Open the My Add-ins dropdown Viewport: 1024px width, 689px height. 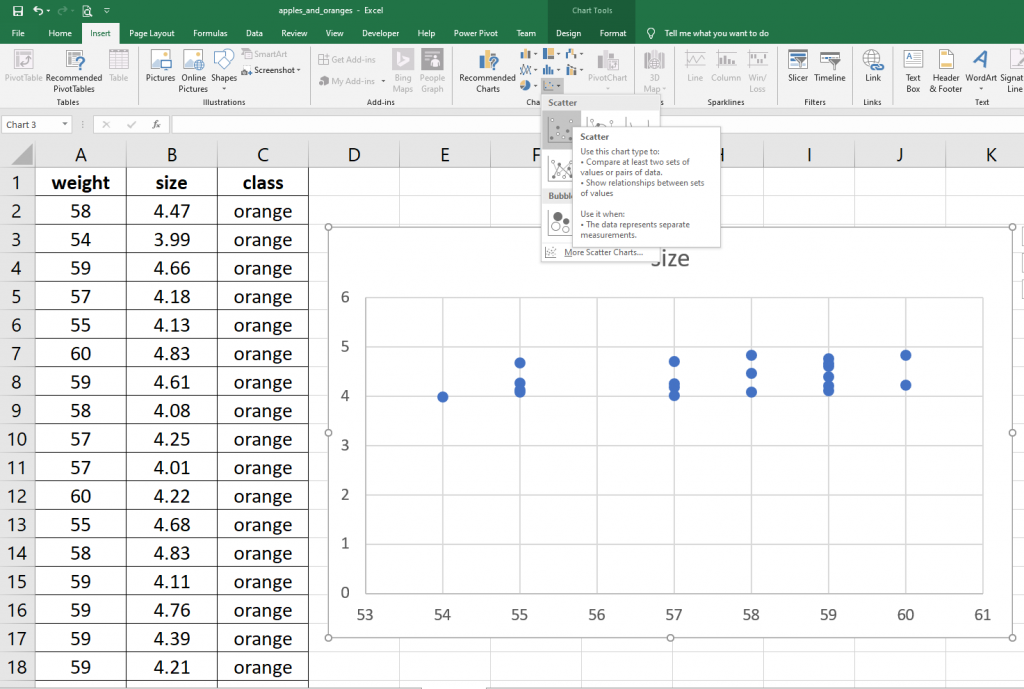coord(383,83)
